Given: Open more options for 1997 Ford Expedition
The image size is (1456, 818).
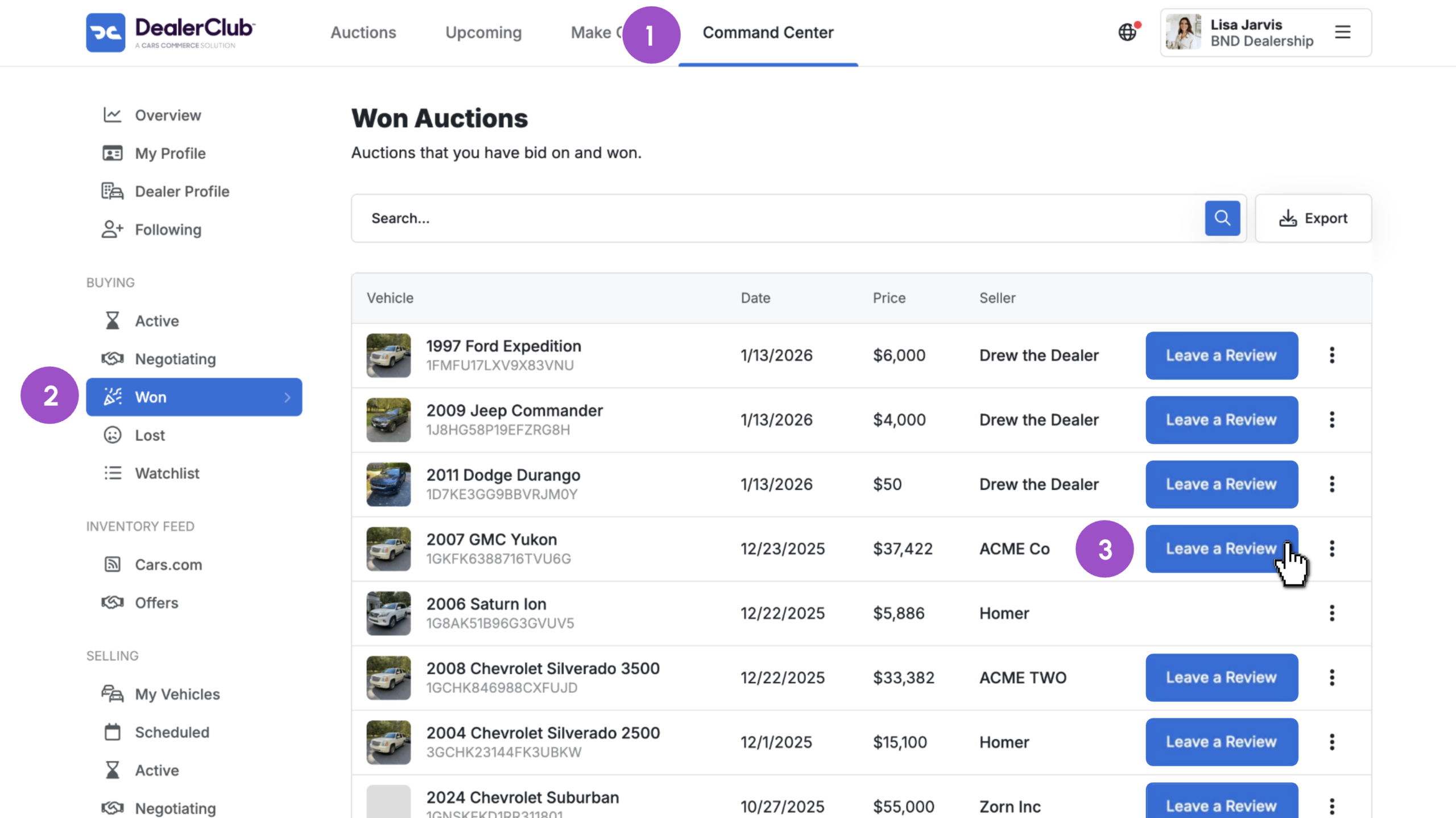Looking at the screenshot, I should (x=1332, y=356).
